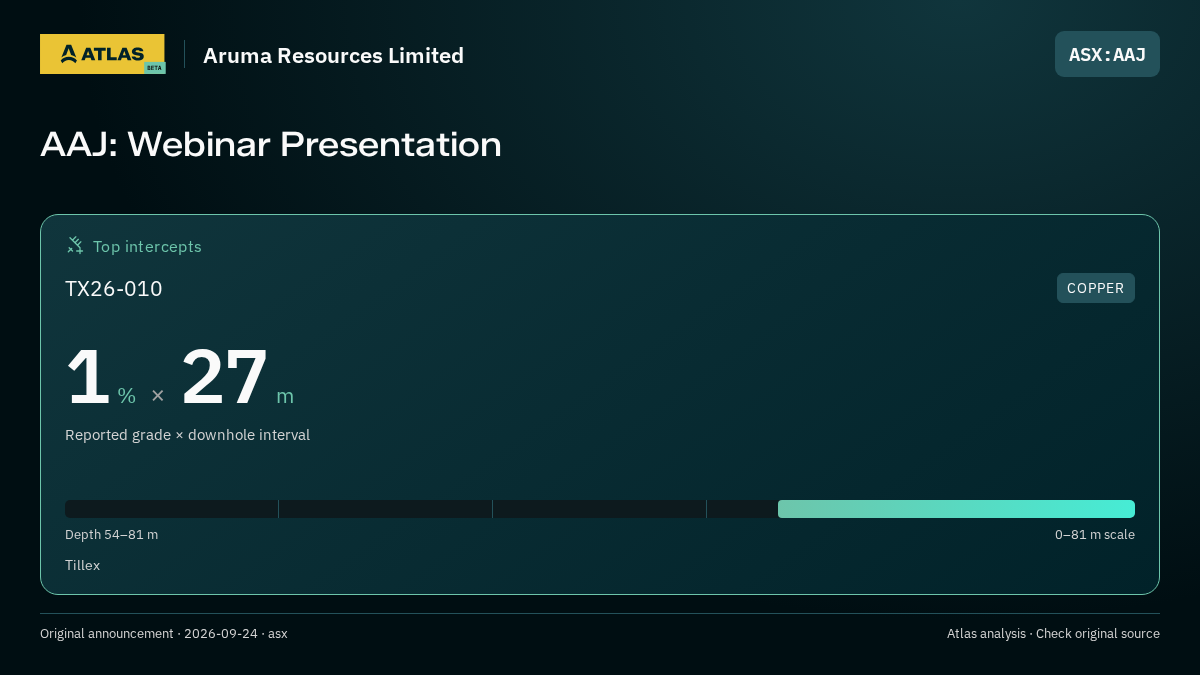
Task: Click the drill intercepts icon beside Top intercepts
Action: [75, 246]
